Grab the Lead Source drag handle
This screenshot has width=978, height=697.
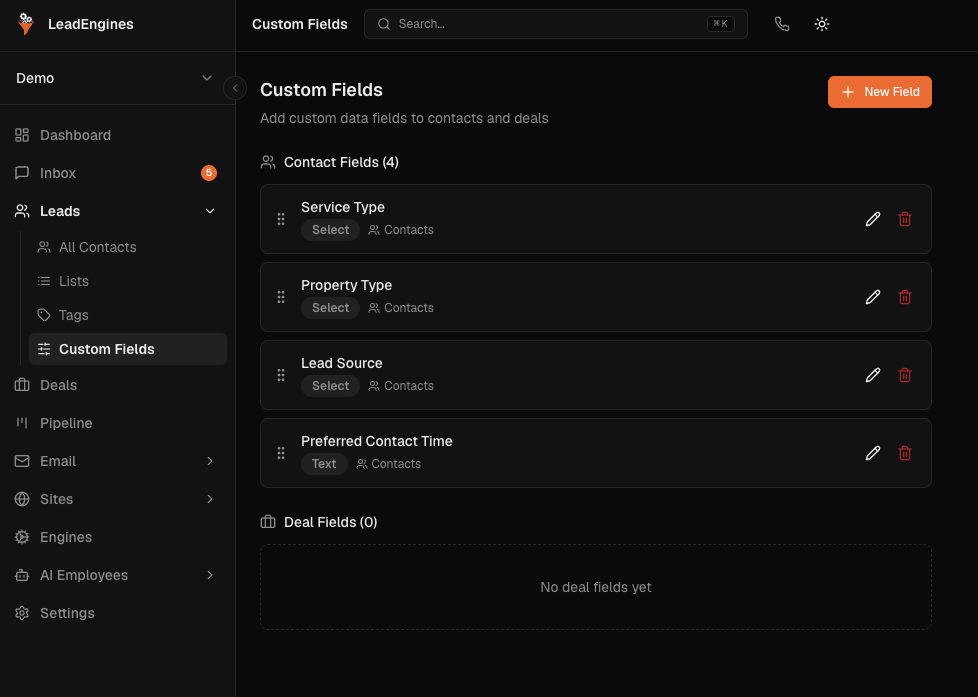click(x=281, y=375)
